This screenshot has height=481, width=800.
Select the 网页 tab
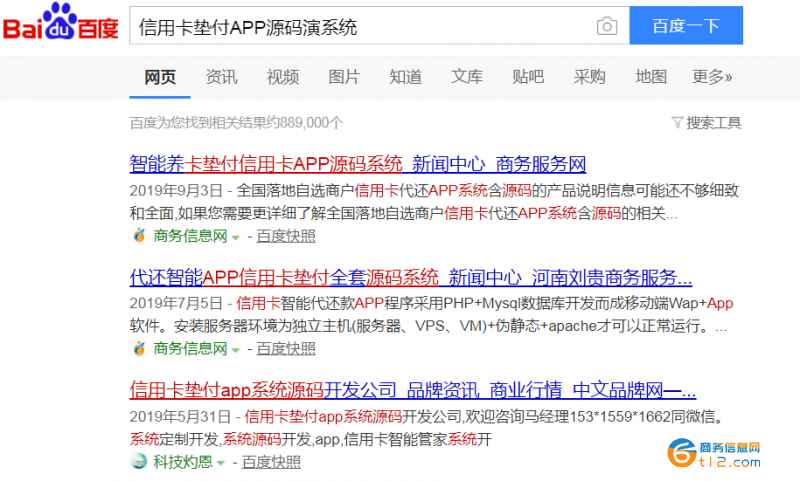point(160,77)
